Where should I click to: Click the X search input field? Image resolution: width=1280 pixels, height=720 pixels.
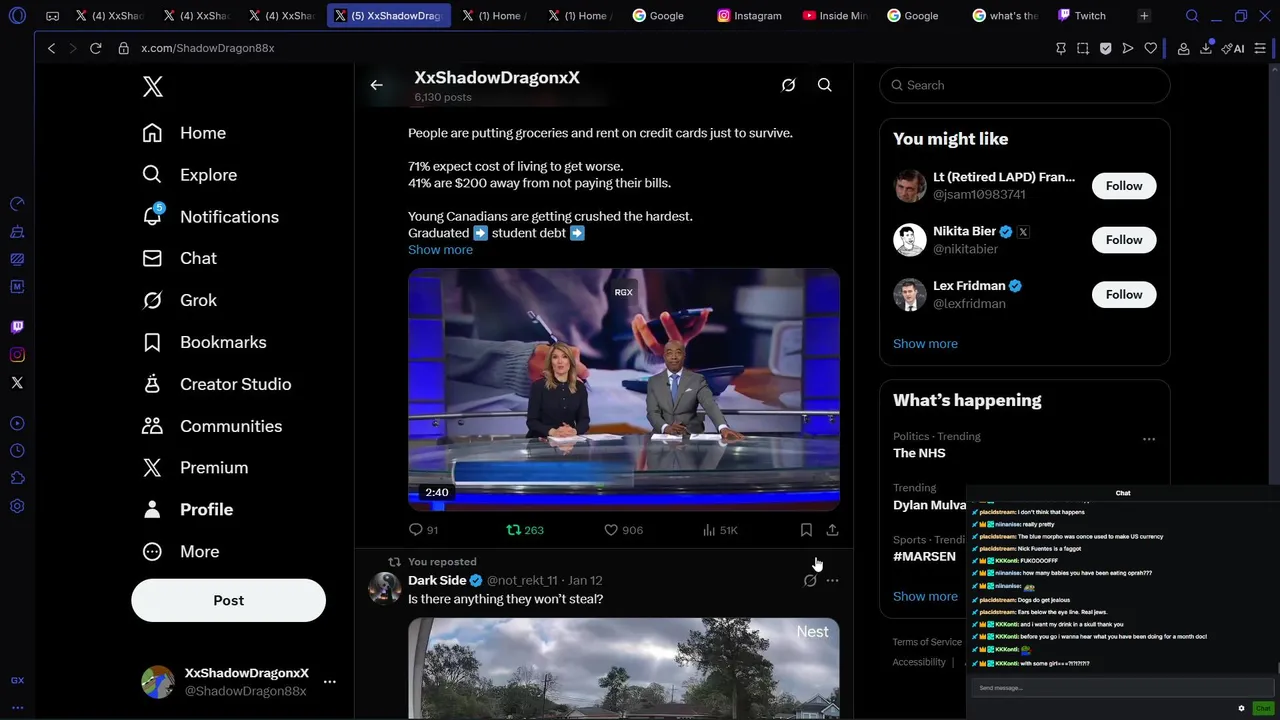click(1025, 85)
